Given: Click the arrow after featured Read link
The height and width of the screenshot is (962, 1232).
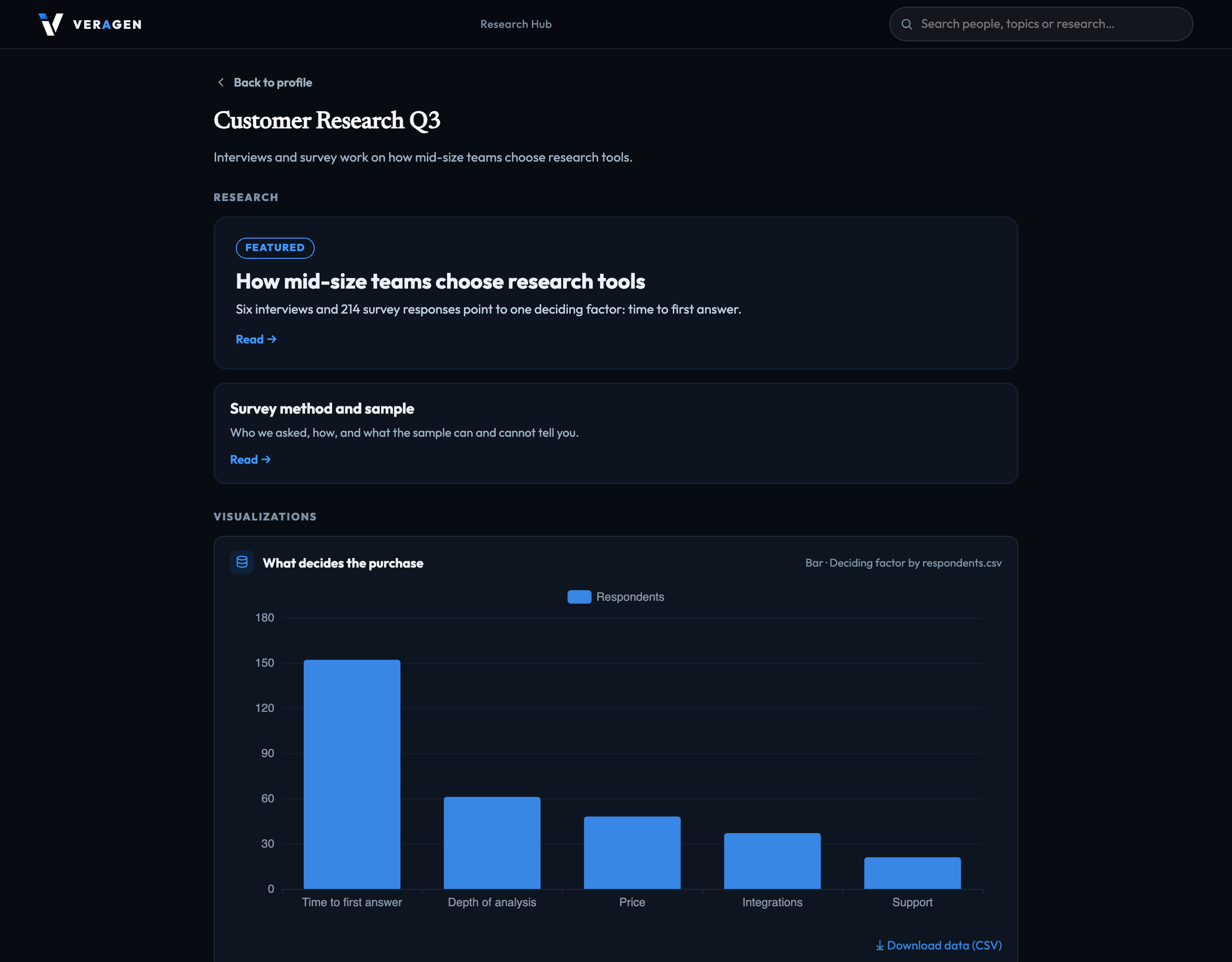Looking at the screenshot, I should [272, 339].
